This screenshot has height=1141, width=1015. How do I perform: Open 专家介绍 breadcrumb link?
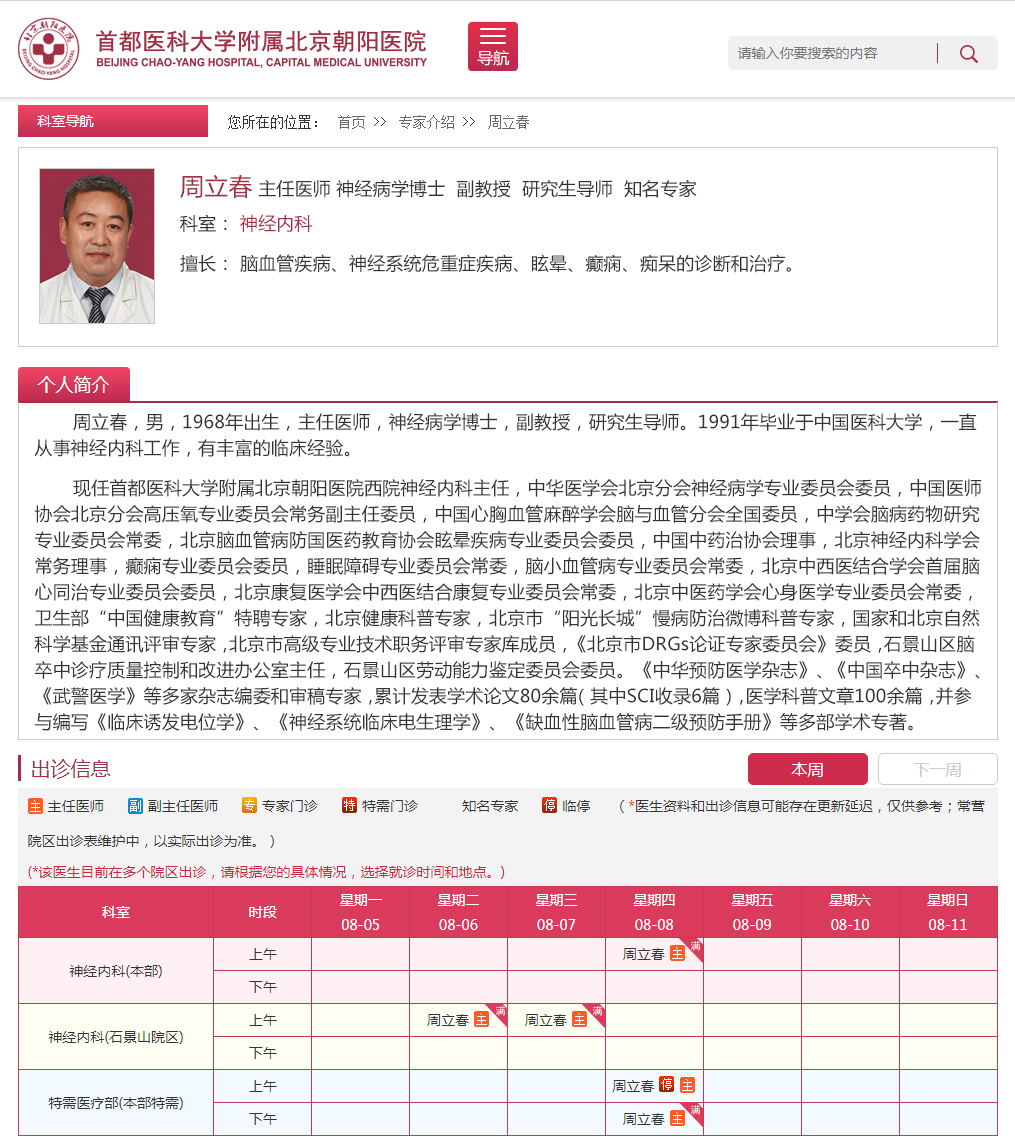click(426, 122)
